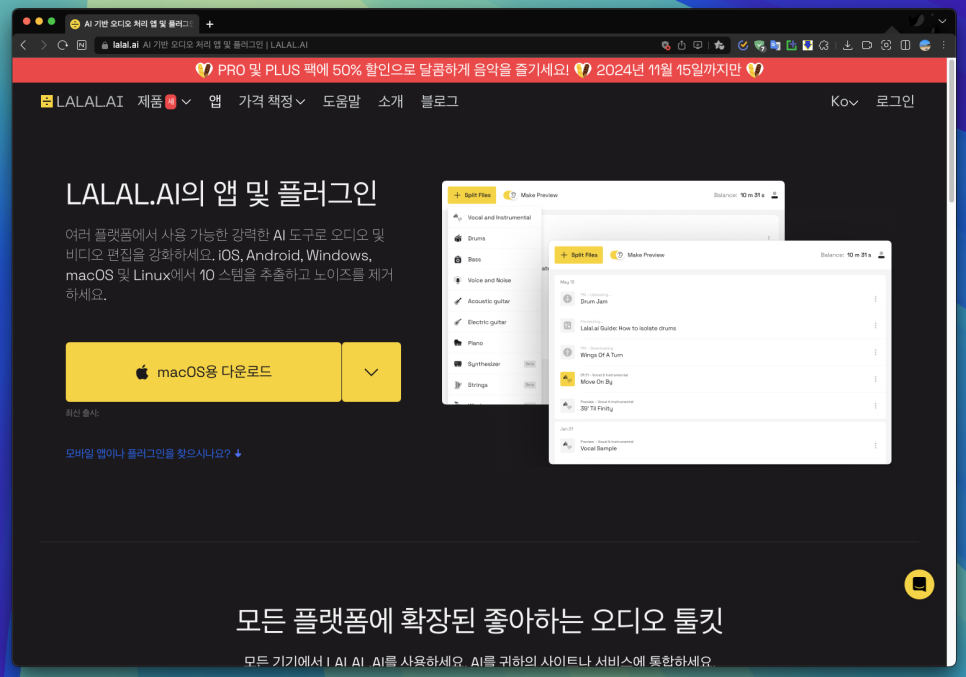View site info via the padlock icon

pos(105,45)
